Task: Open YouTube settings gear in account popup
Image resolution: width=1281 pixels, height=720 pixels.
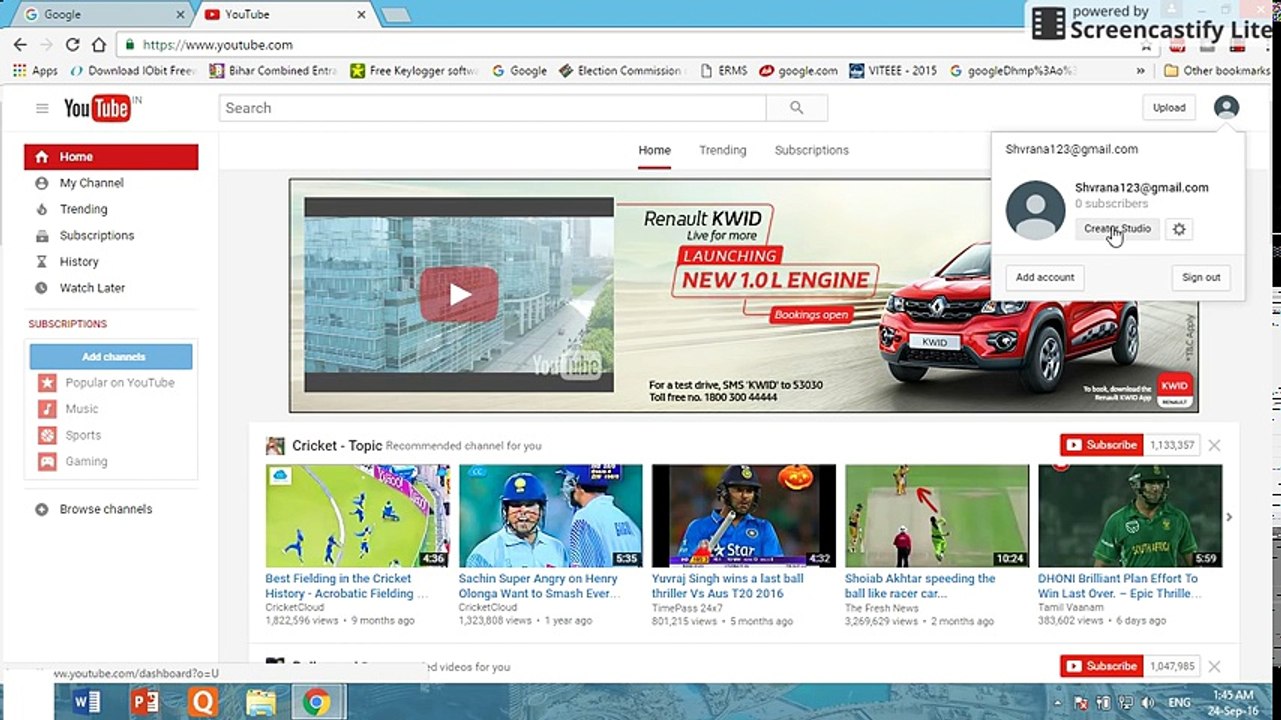Action: [1179, 229]
